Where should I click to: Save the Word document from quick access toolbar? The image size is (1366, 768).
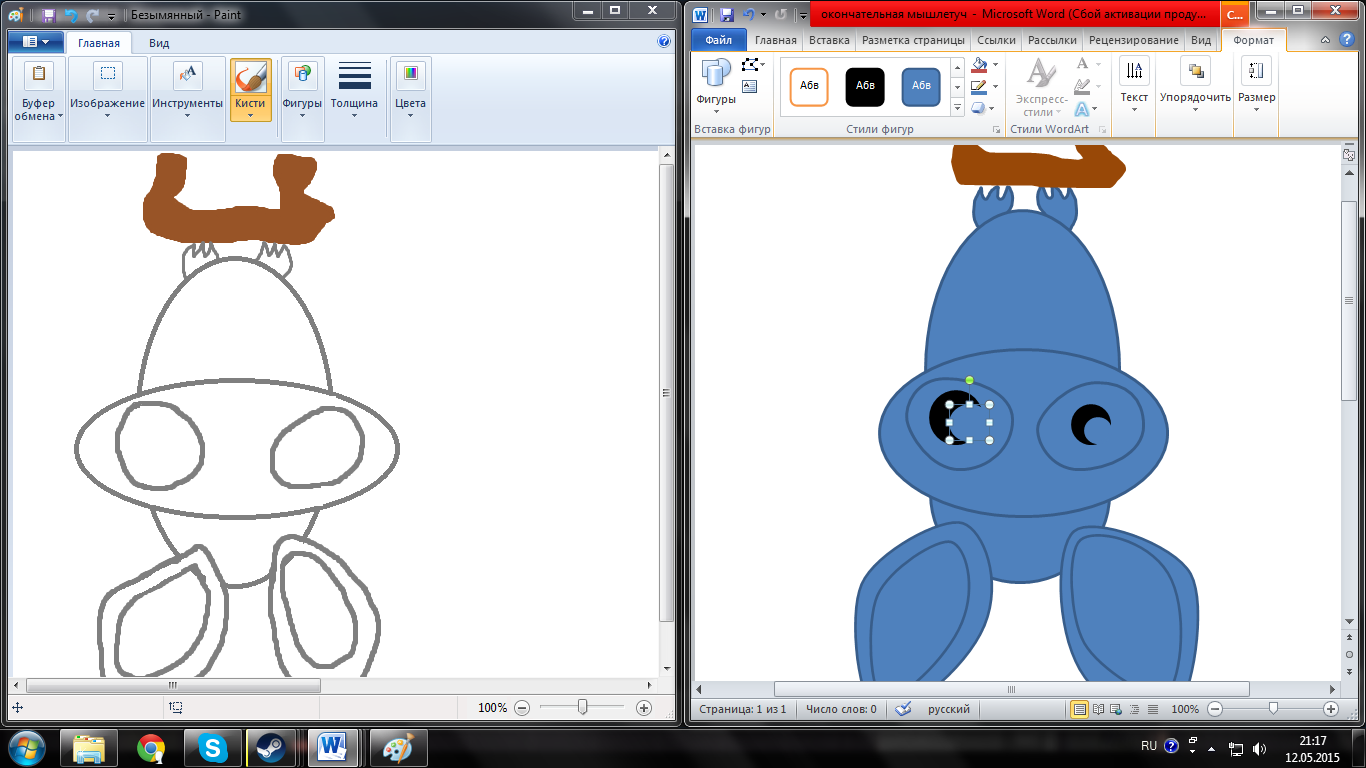tap(727, 15)
